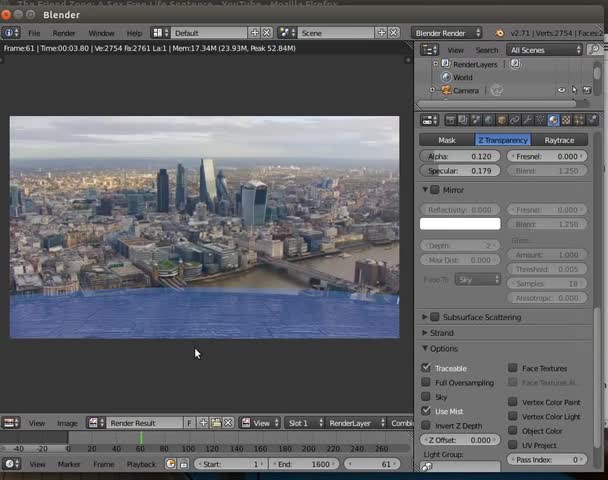Open the Outliner editor type icon
The height and width of the screenshot is (480, 608).
[x=430, y=50]
